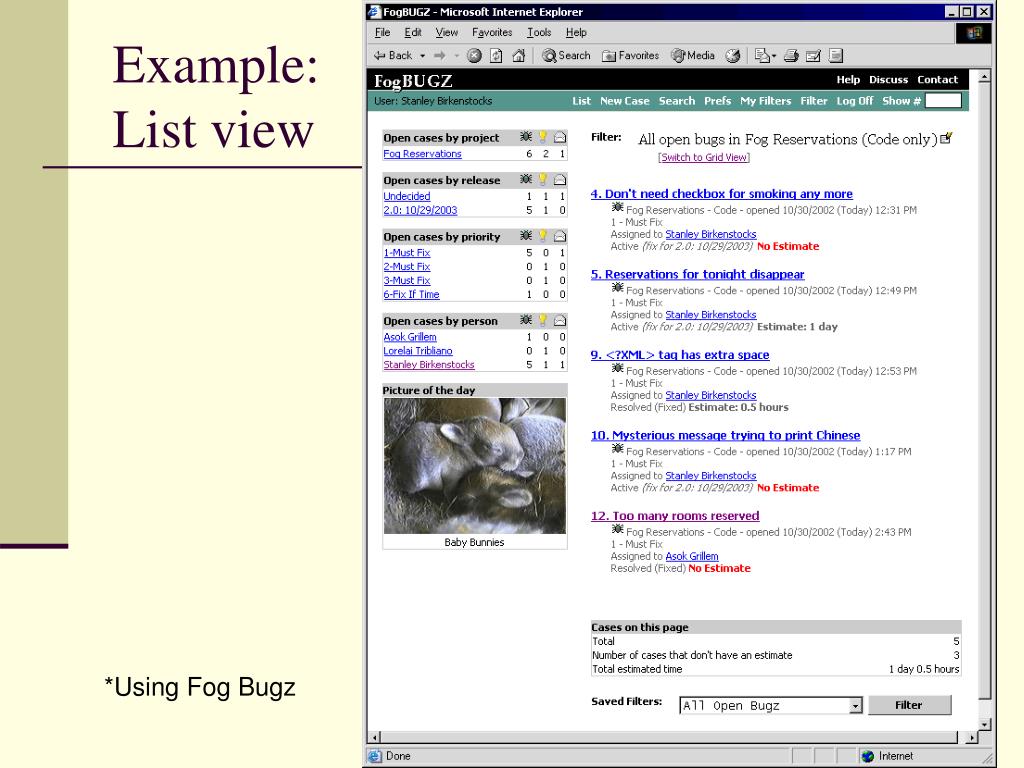The height and width of the screenshot is (768, 1024).
Task: Click the IE Back arrow button
Action: (392, 56)
